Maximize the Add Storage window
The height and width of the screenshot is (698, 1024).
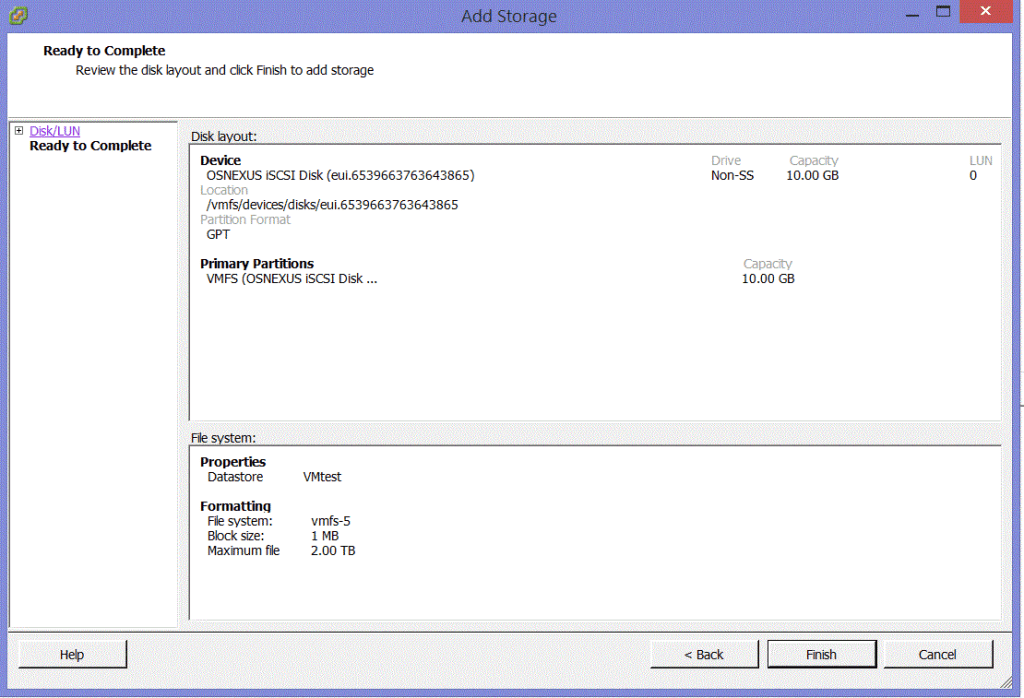click(942, 13)
